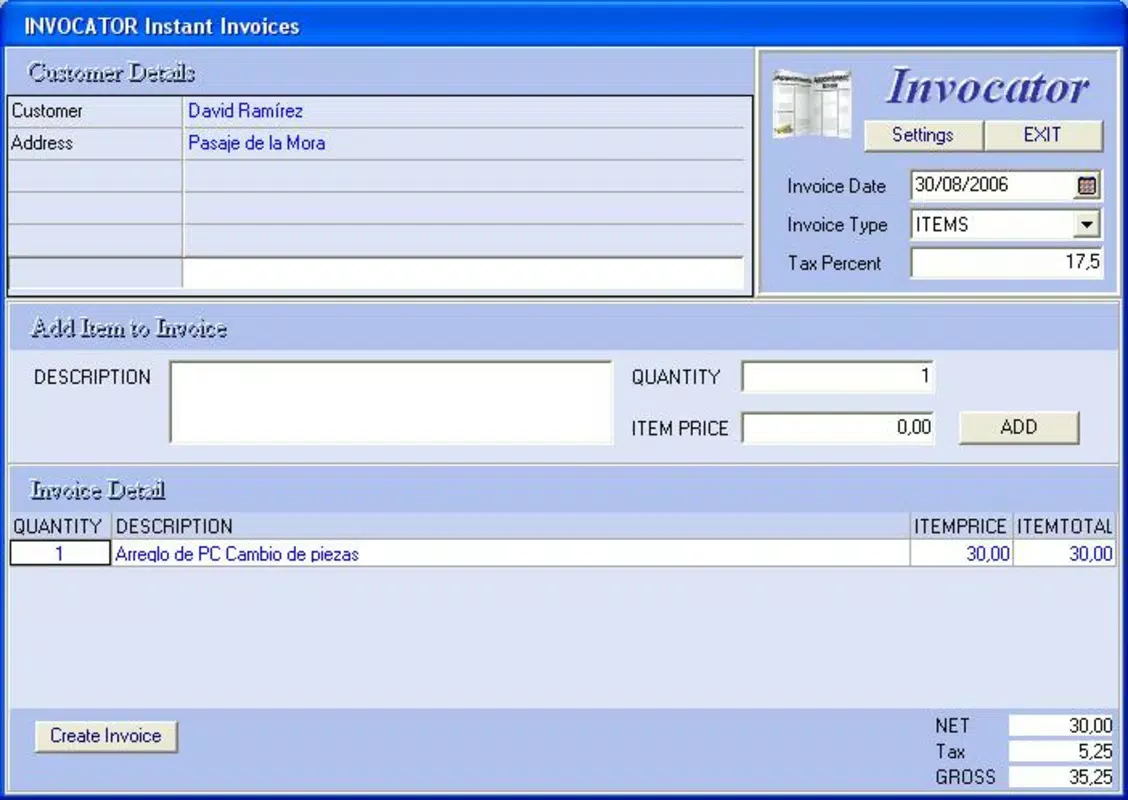
Task: Expand the Invoice Type dropdown arrow
Action: click(x=1086, y=224)
